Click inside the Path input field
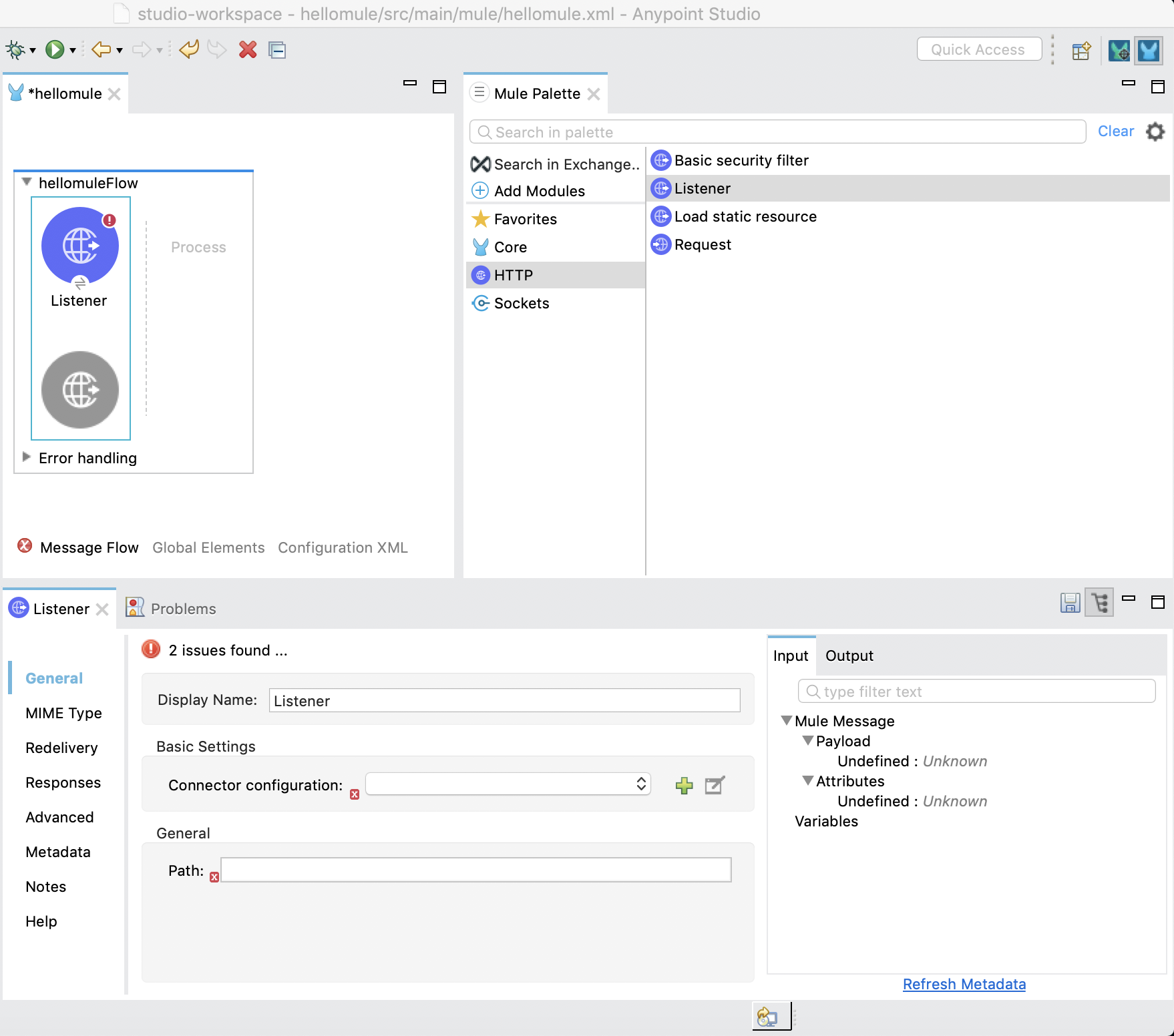1174x1036 pixels. tap(475, 870)
